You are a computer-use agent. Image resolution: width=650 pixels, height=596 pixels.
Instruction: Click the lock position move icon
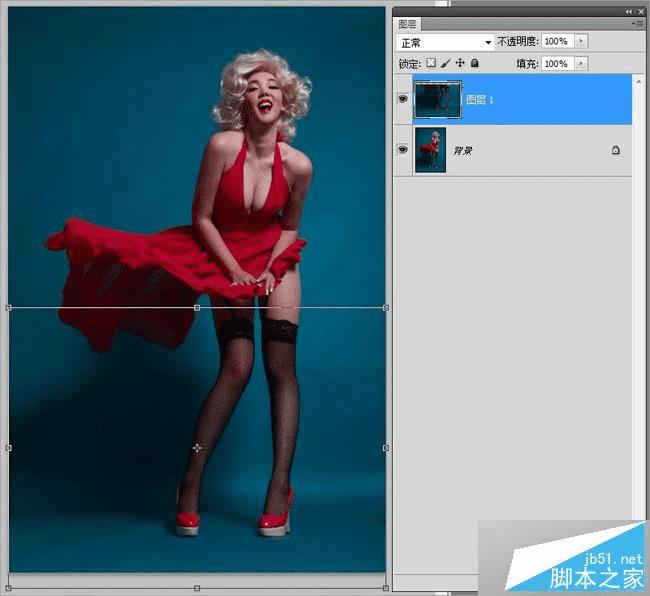[x=460, y=63]
